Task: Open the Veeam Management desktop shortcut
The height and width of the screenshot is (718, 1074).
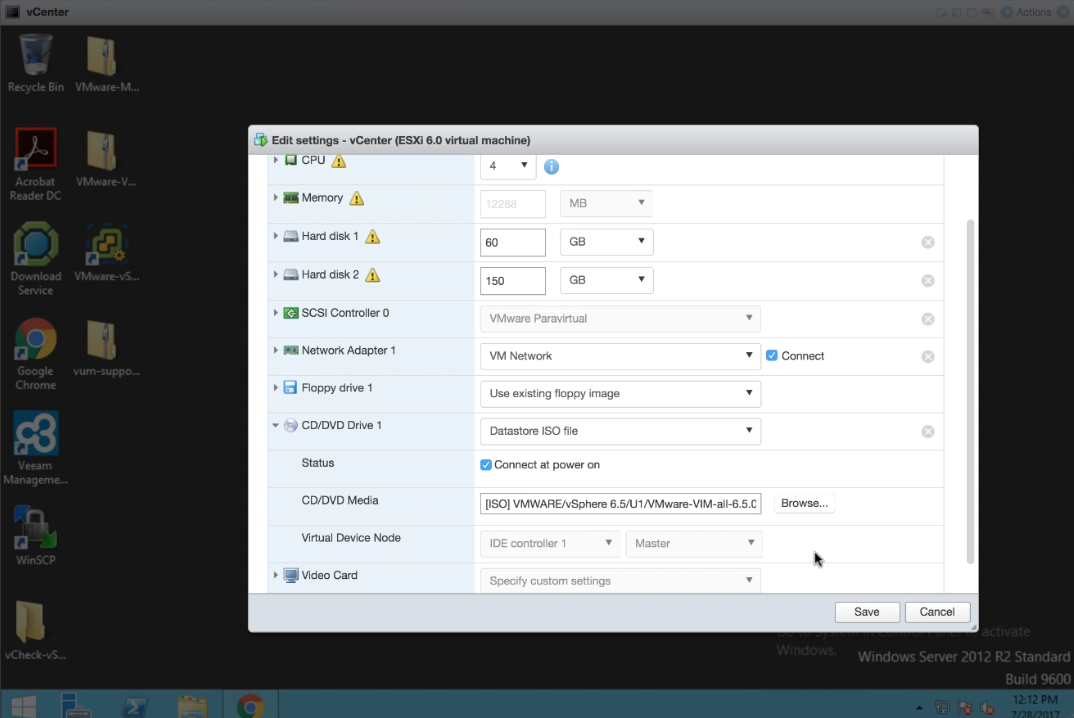Action: [x=35, y=448]
